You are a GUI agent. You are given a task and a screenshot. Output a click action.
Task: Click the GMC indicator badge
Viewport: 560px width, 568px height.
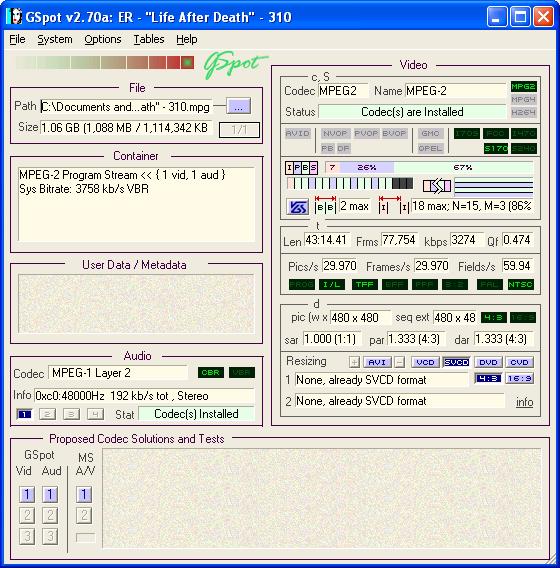tap(430, 133)
